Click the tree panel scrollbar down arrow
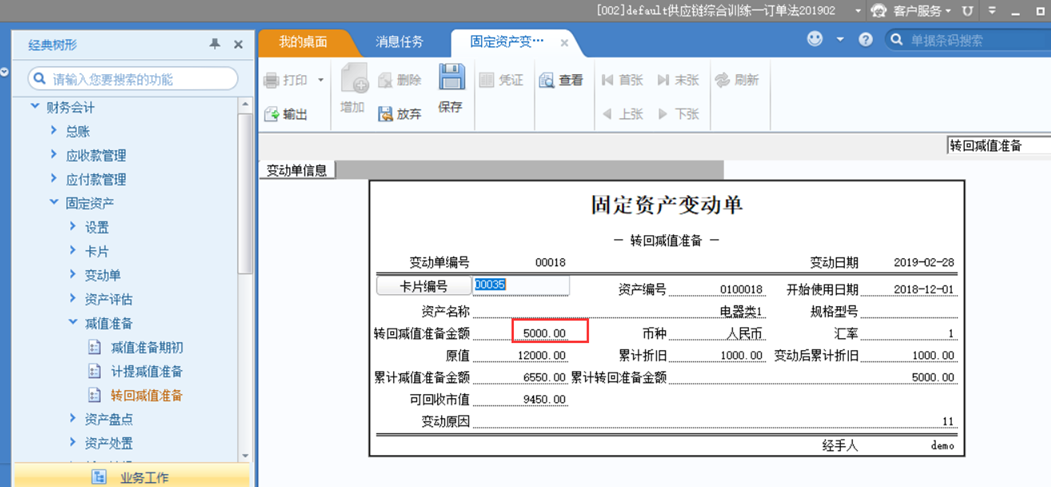This screenshot has width=1051, height=487. tap(246, 454)
